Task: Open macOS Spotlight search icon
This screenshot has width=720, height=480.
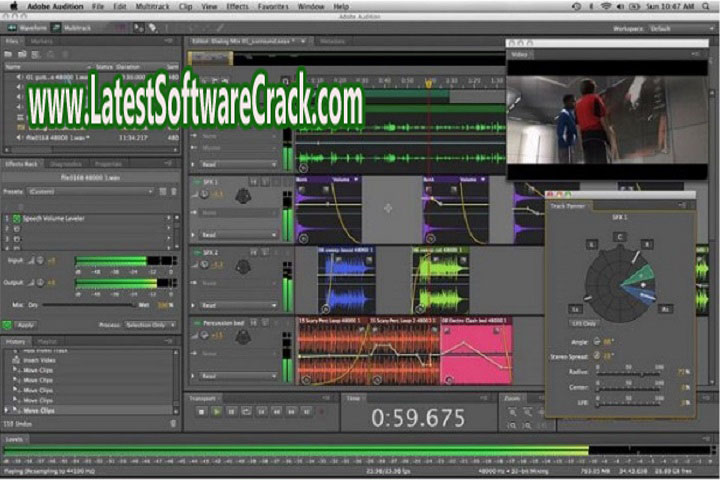Action: (x=706, y=6)
